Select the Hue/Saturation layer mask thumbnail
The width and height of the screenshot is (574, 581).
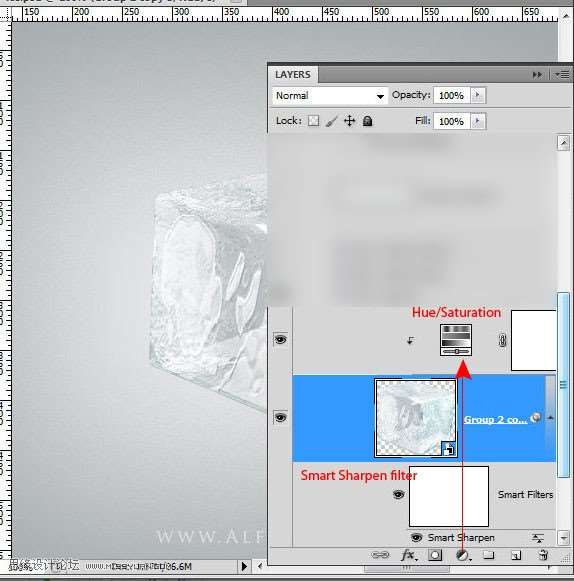tap(534, 340)
